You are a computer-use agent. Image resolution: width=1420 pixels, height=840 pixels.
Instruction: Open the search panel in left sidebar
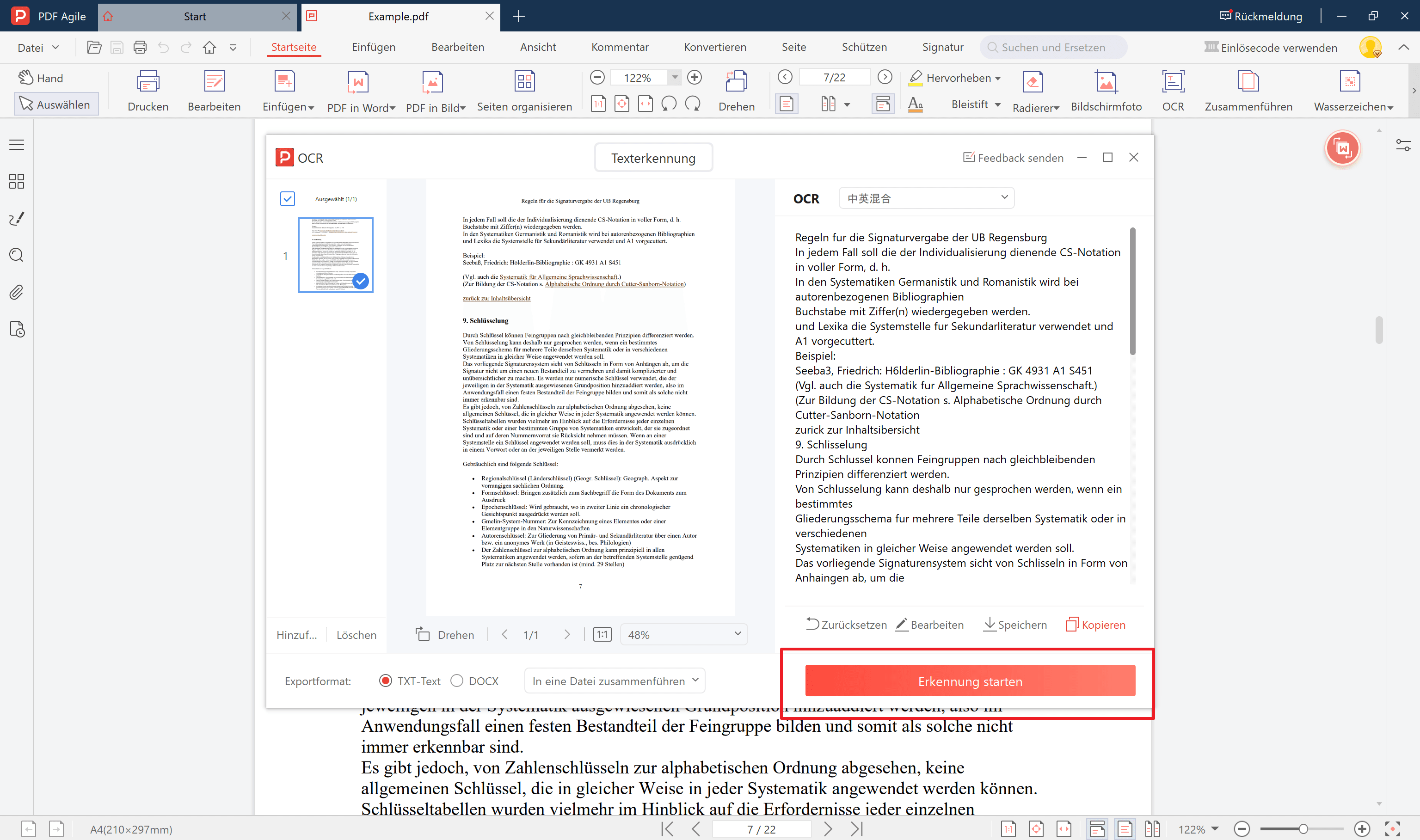pos(16,255)
